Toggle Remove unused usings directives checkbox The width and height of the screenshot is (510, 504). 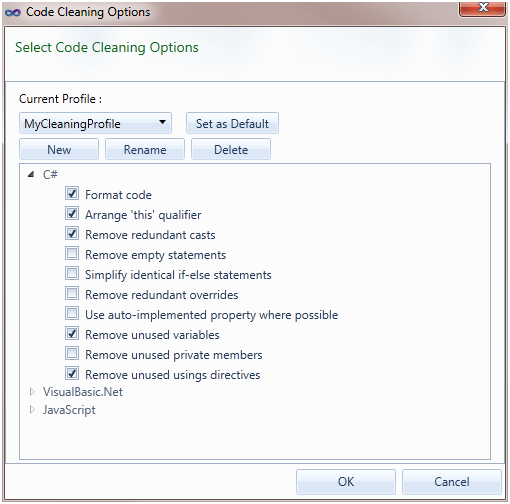(72, 373)
